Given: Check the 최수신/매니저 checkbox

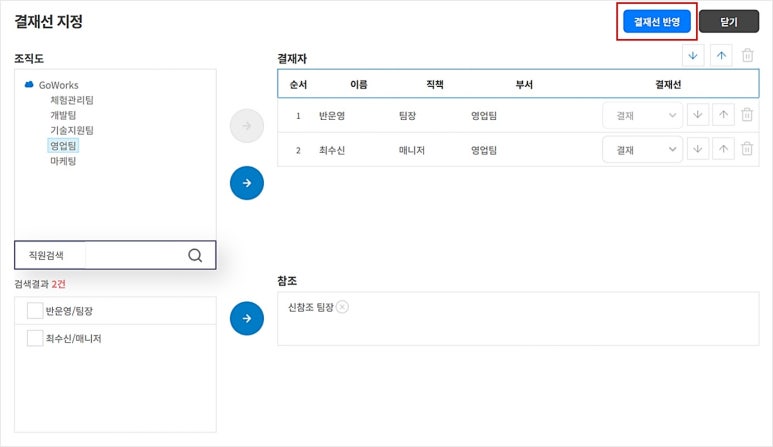Looking at the screenshot, I should [35, 339].
